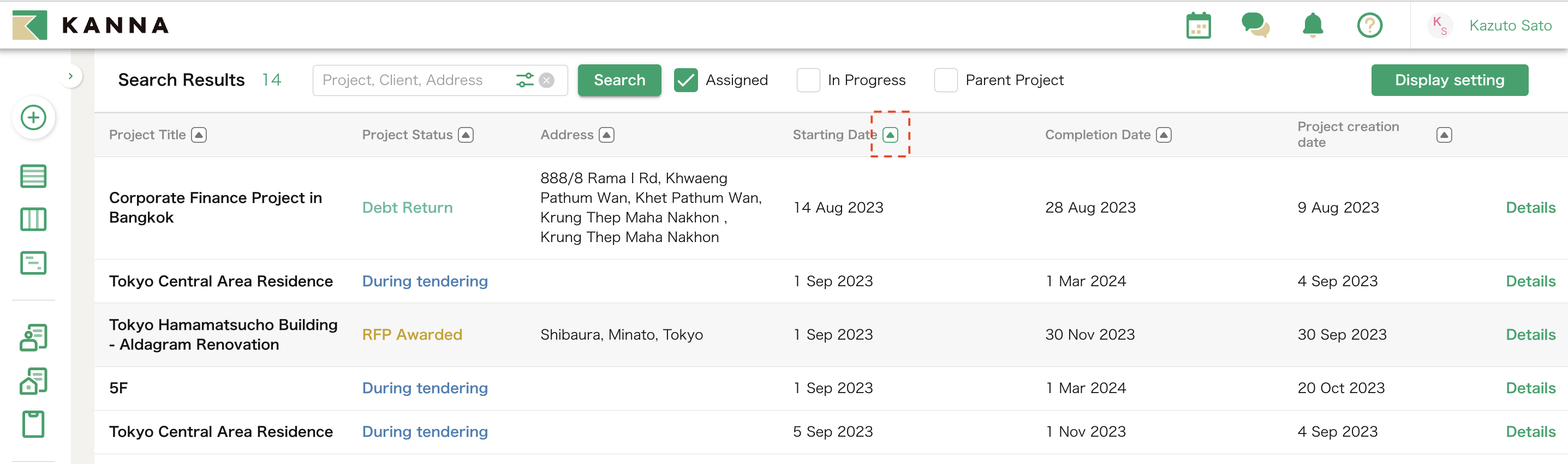Open the chat messages icon
1568x464 pixels.
1255,26
